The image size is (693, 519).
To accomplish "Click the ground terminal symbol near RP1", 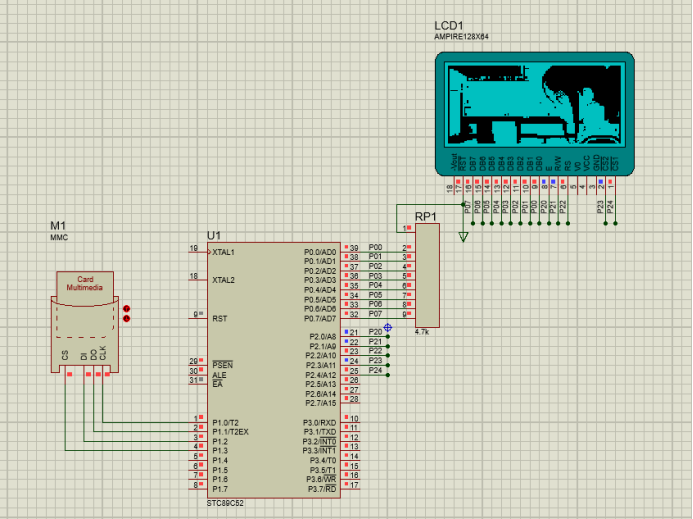I will click(462, 237).
